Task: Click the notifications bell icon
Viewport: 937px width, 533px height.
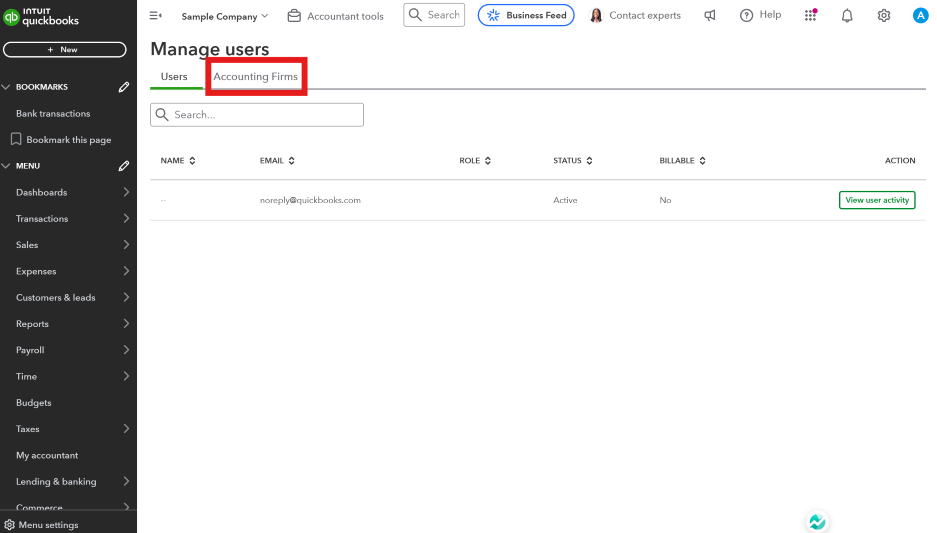Action: (847, 16)
